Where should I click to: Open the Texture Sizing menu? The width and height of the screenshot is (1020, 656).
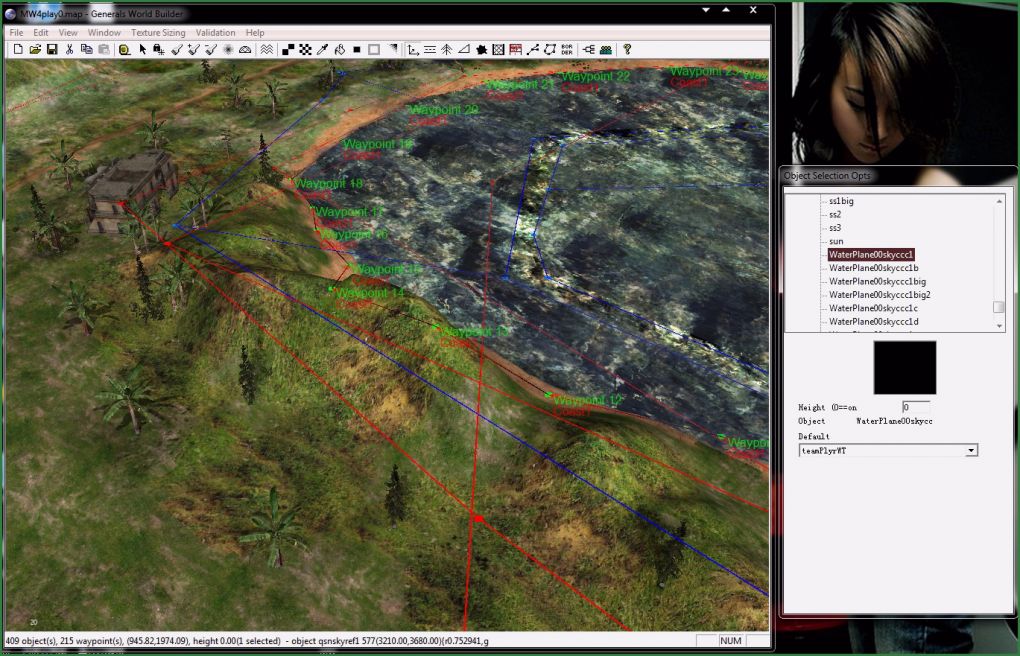[x=159, y=33]
